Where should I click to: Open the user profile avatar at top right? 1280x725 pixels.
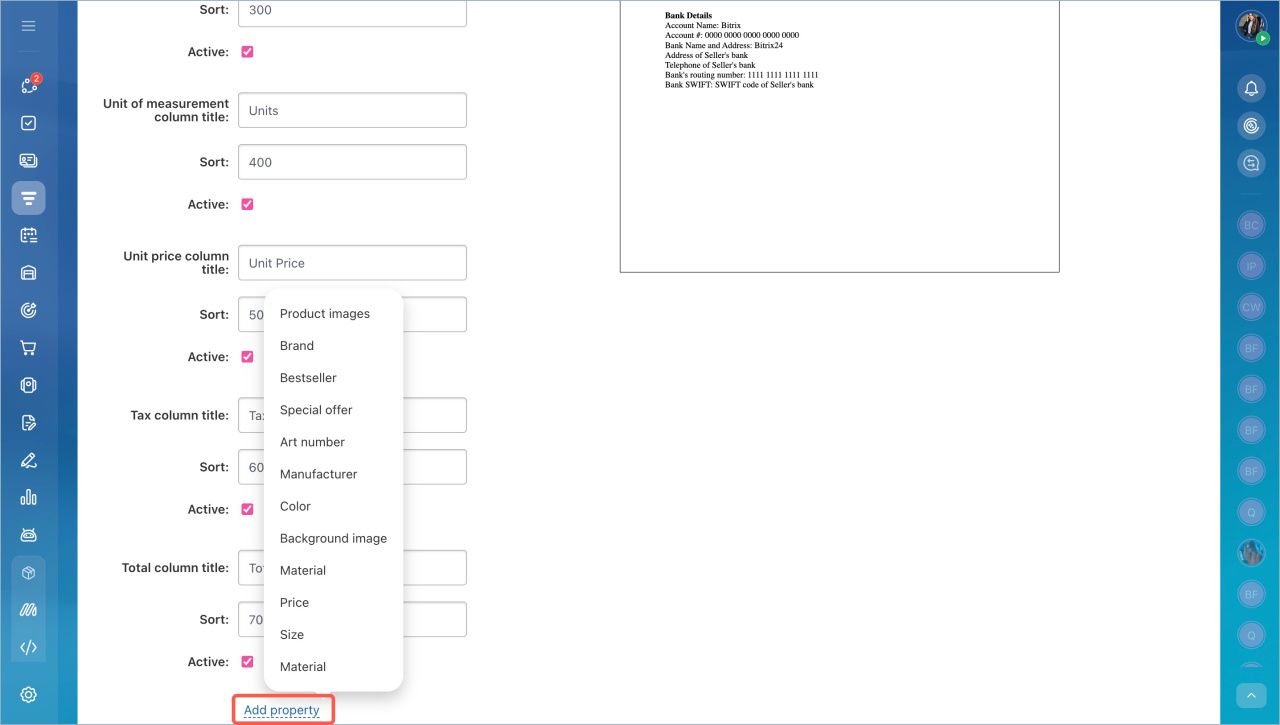(1250, 26)
